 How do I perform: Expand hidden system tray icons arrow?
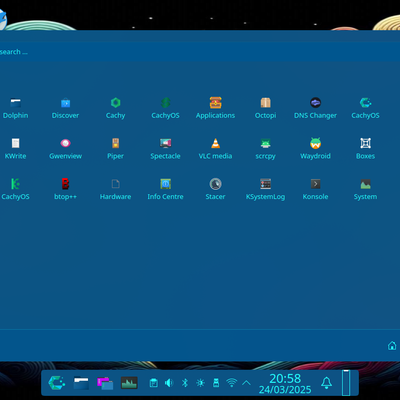246,383
